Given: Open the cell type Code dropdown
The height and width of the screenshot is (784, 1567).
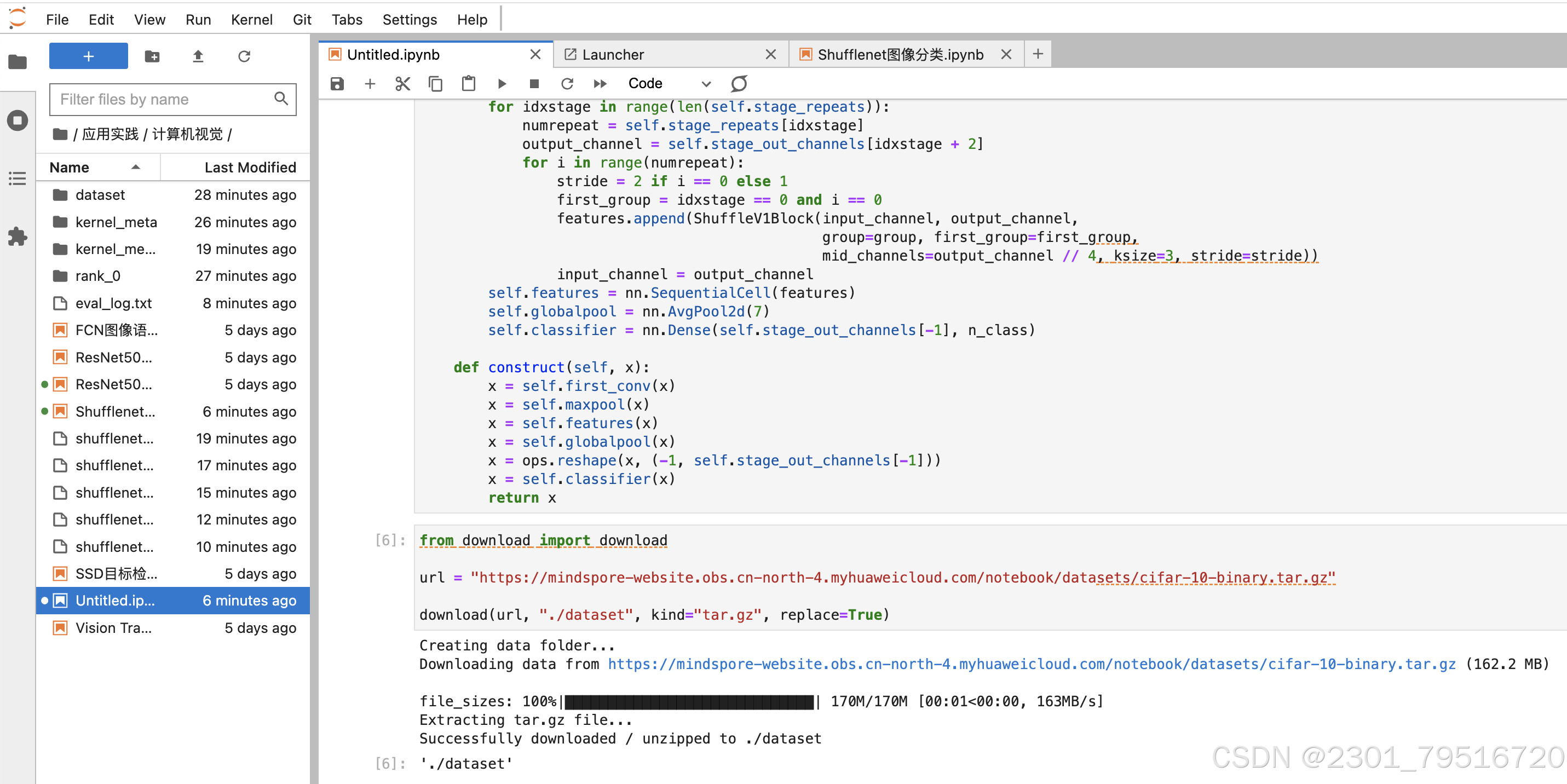Looking at the screenshot, I should (x=669, y=83).
